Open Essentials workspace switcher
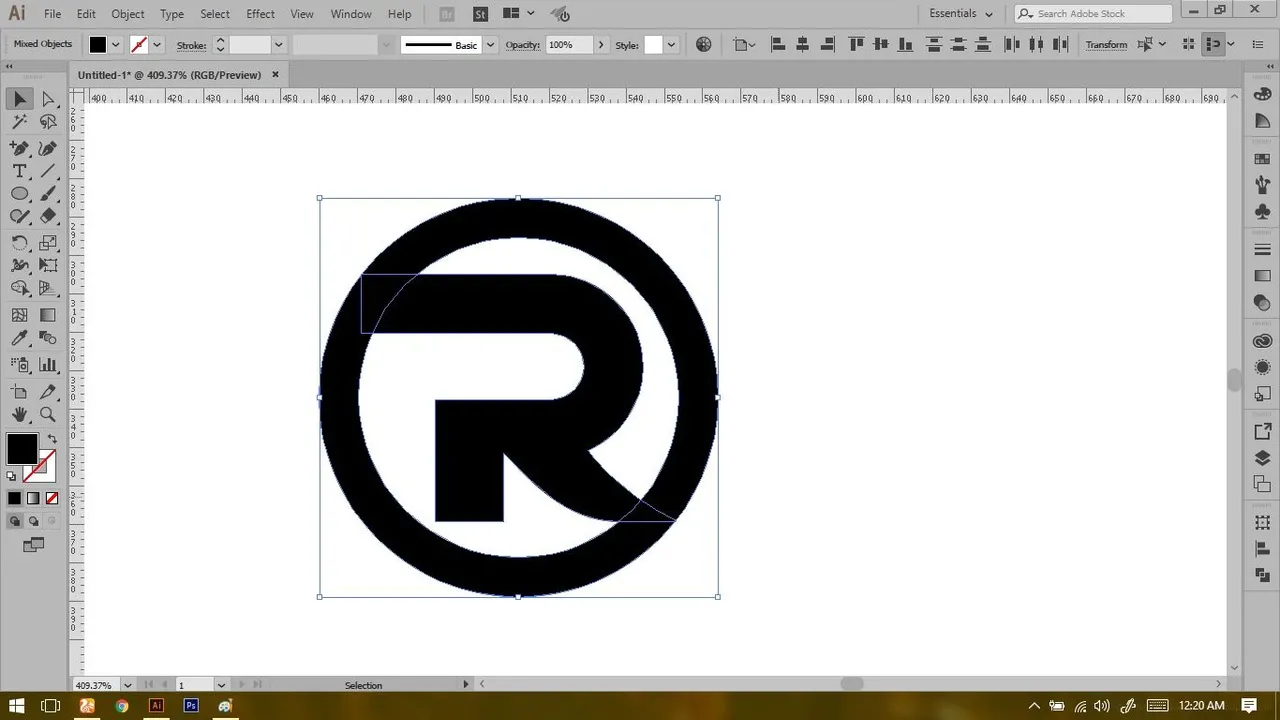Screen dimensions: 1280x720 coord(961,14)
